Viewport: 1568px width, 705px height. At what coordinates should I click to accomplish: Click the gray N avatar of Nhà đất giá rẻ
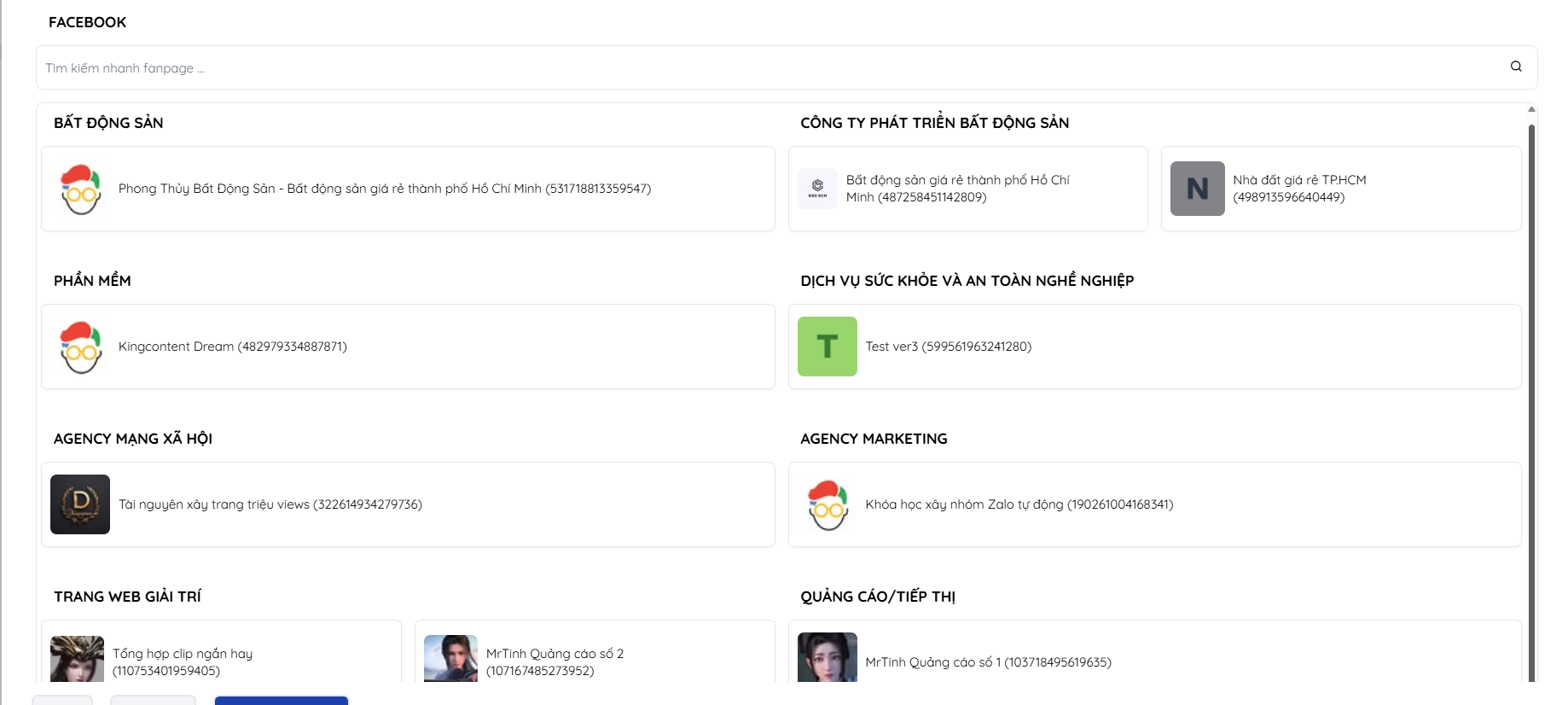(x=1197, y=189)
